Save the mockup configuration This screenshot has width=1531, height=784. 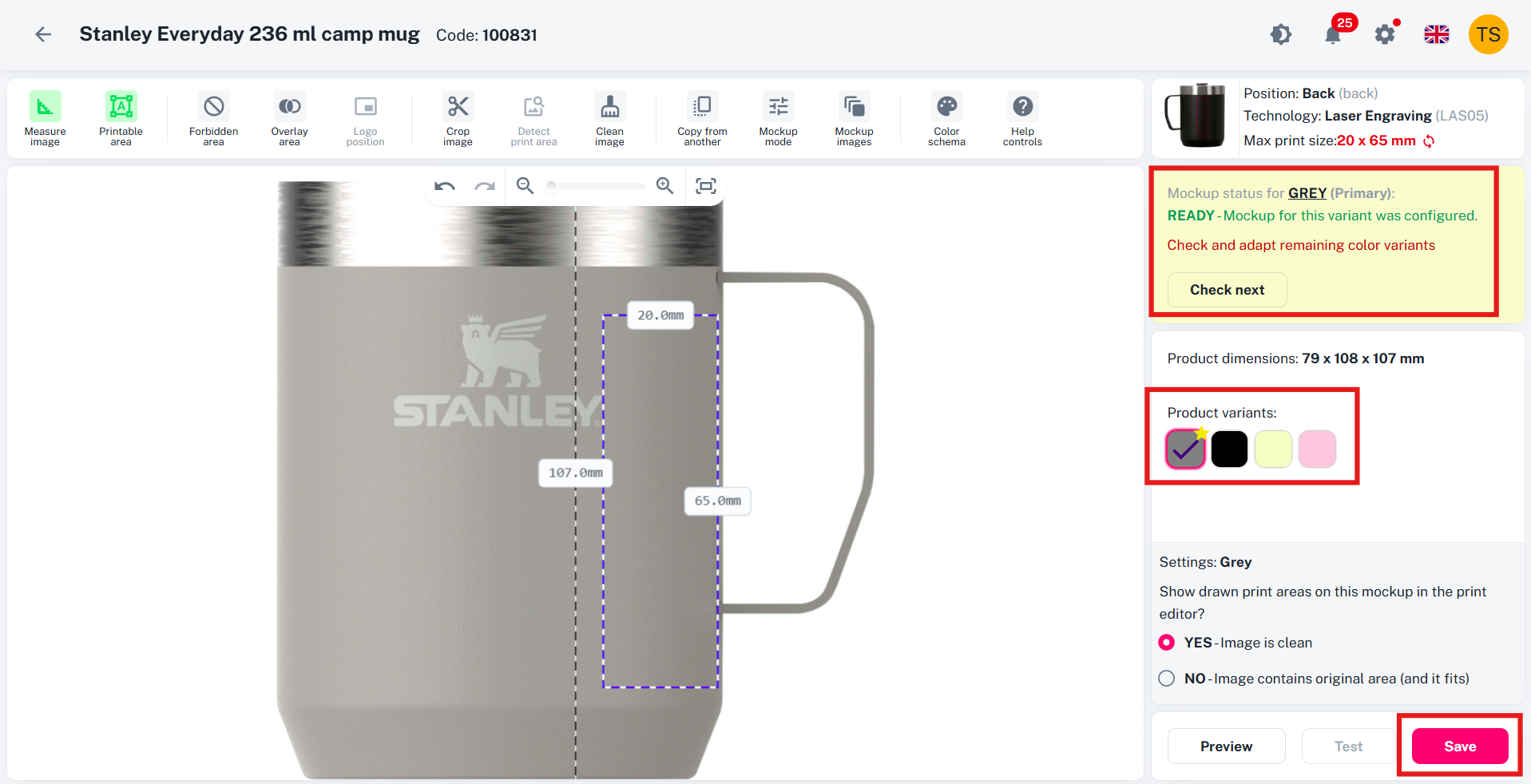(1460, 746)
